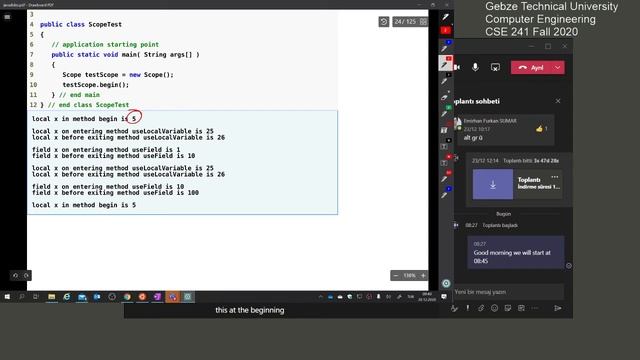This screenshot has width=640, height=360.
Task: Select the green-tagged pen tool
Action: click(445, 112)
